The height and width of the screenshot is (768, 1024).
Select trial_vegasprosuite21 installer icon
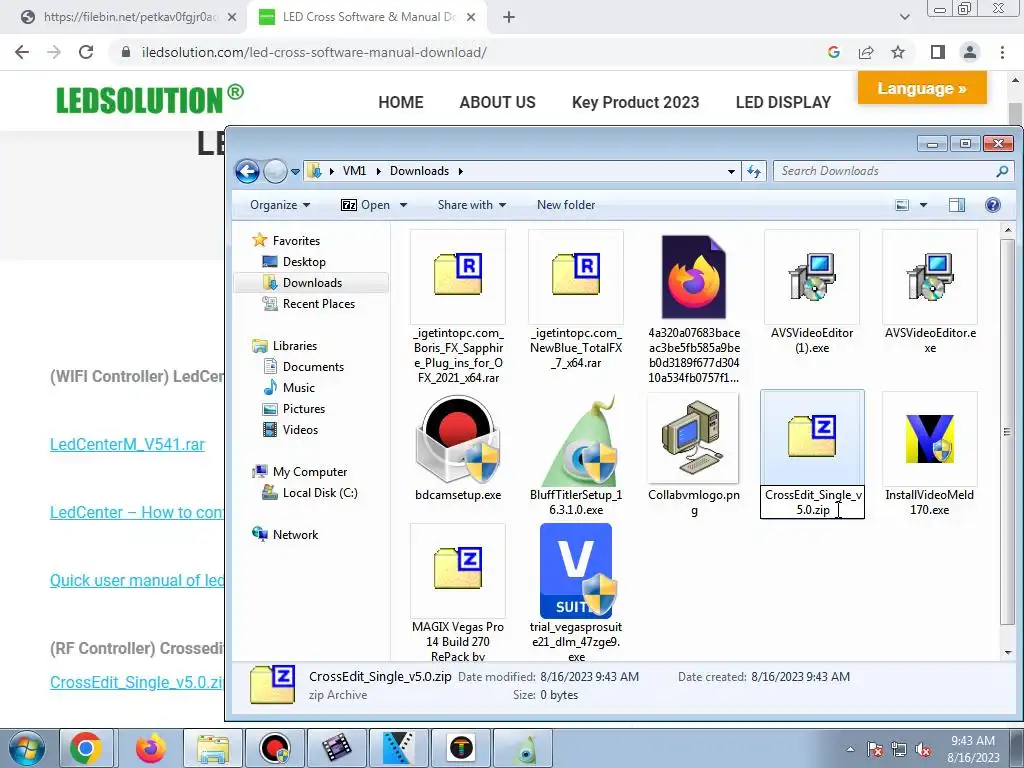[576, 571]
